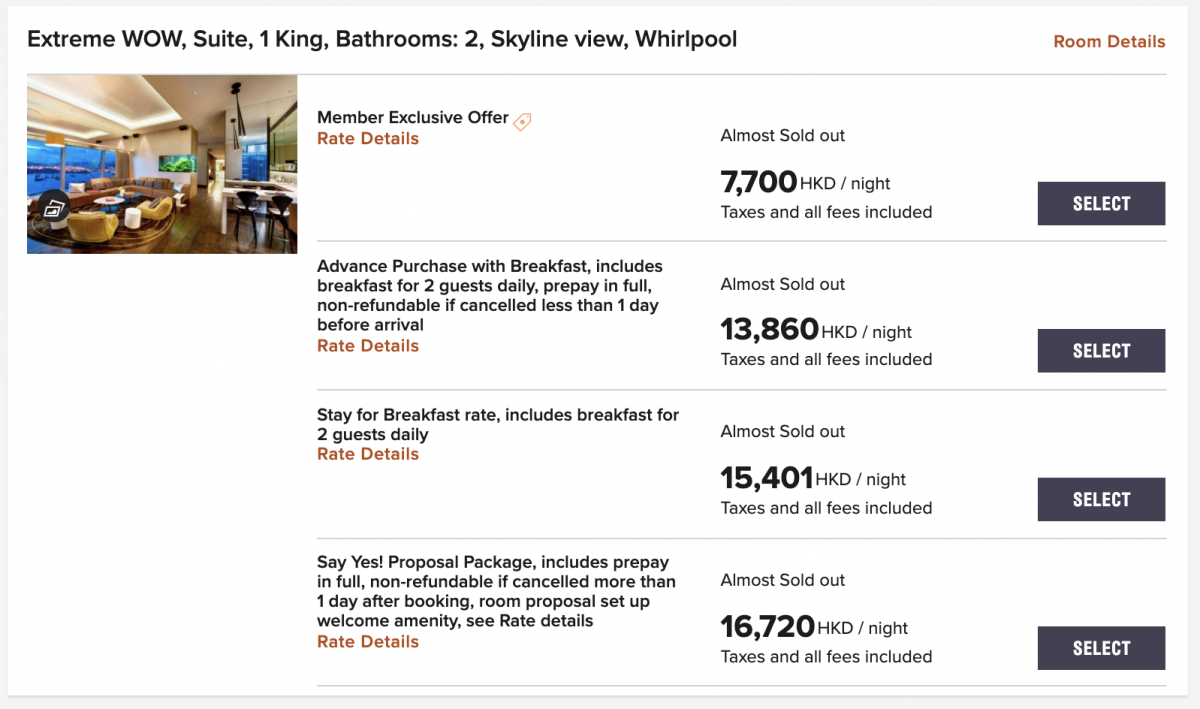This screenshot has height=709, width=1200.
Task: View Rate Details for Stay for Breakfast
Action: coord(368,454)
